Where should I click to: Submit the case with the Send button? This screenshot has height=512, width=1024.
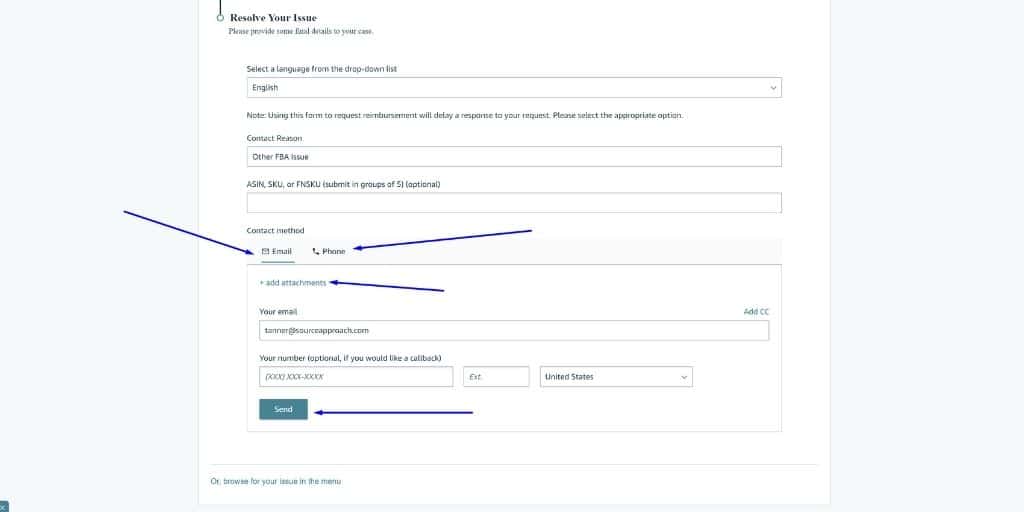(x=283, y=409)
